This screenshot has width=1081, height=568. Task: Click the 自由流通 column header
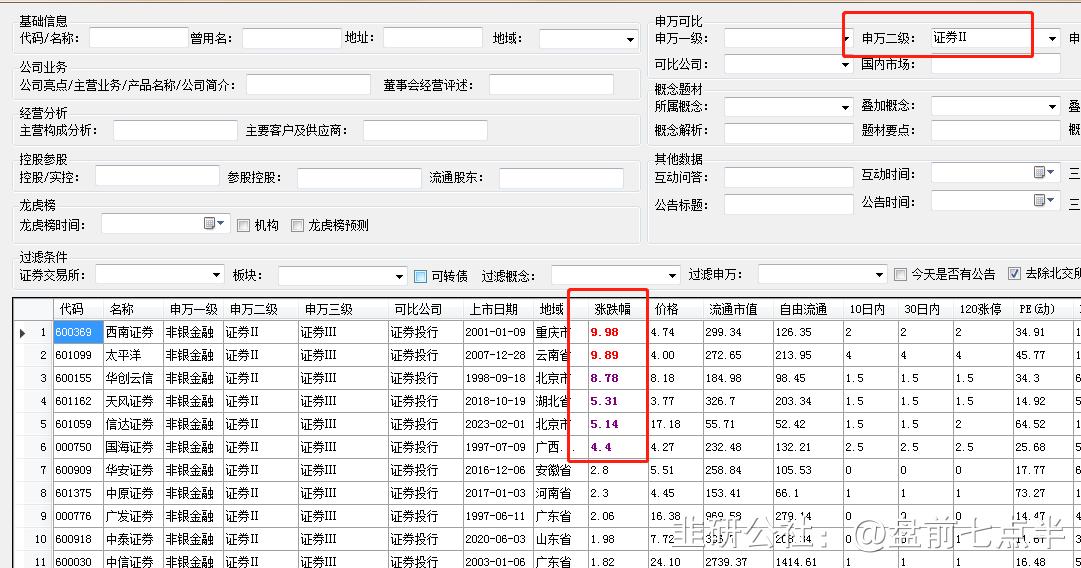point(808,310)
